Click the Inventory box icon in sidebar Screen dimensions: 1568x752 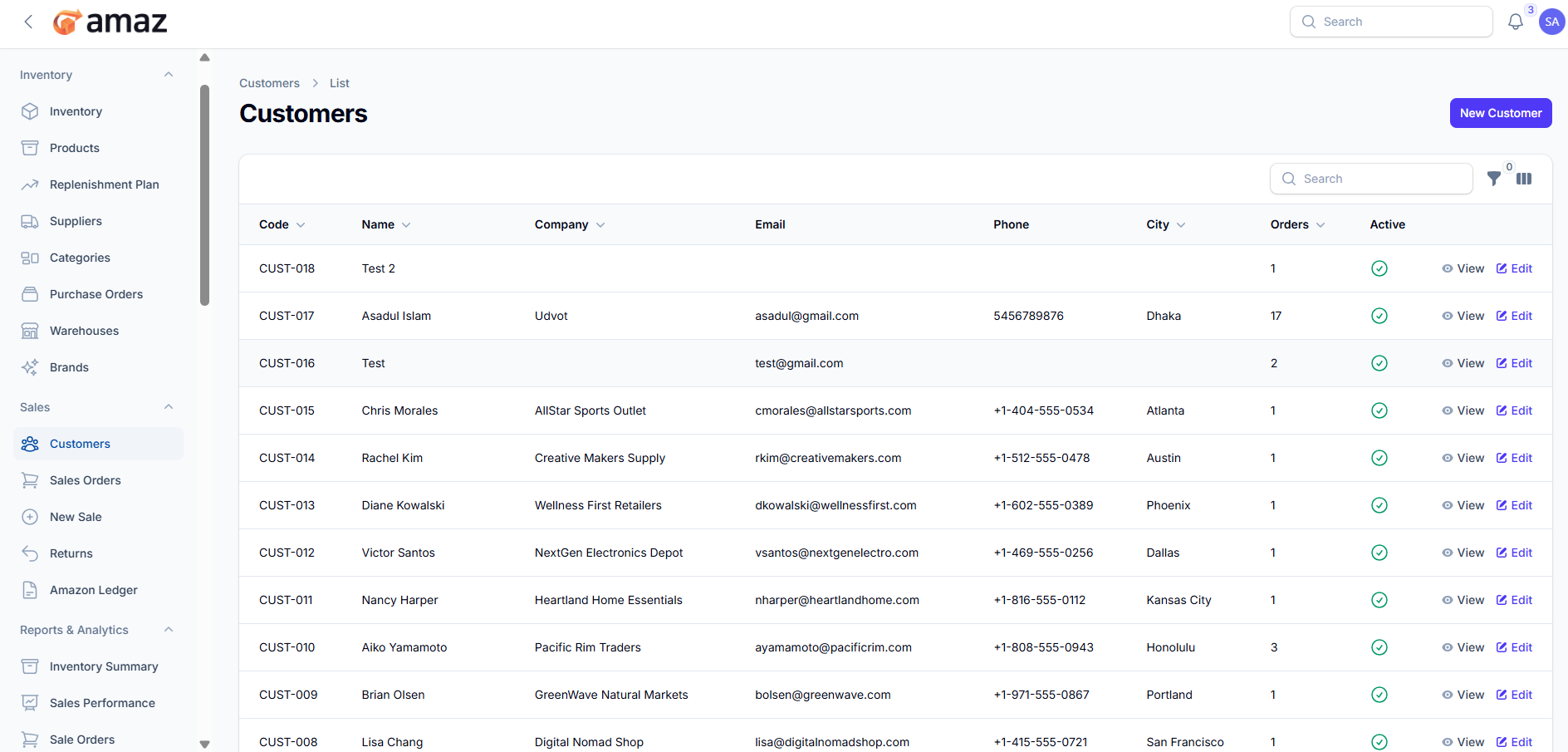30,111
